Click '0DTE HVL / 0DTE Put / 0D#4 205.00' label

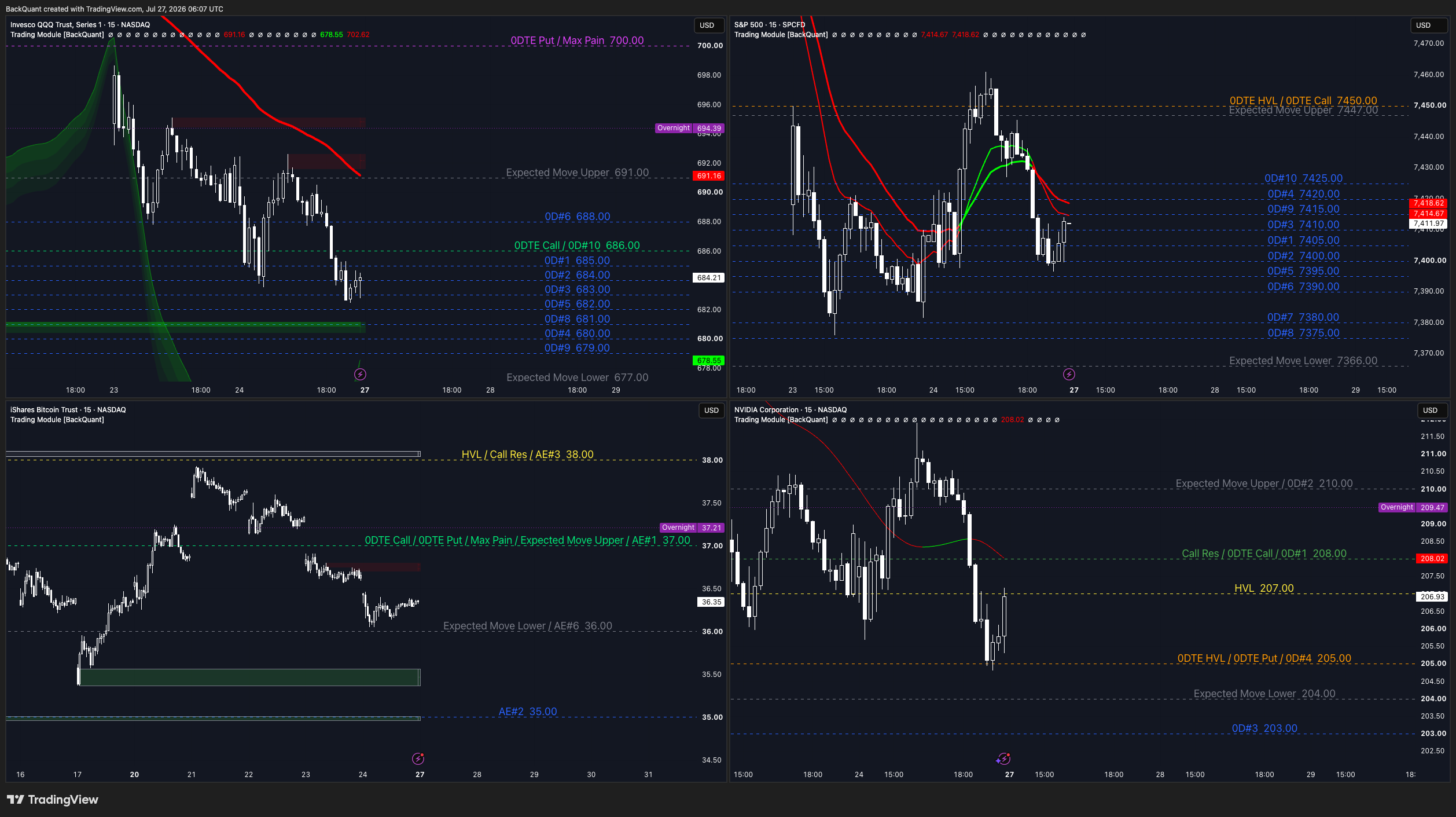tap(1264, 658)
